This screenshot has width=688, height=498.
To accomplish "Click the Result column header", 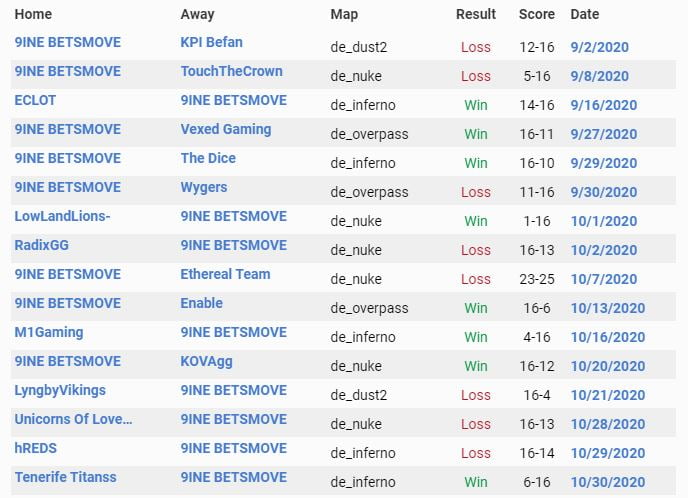I will coord(476,15).
